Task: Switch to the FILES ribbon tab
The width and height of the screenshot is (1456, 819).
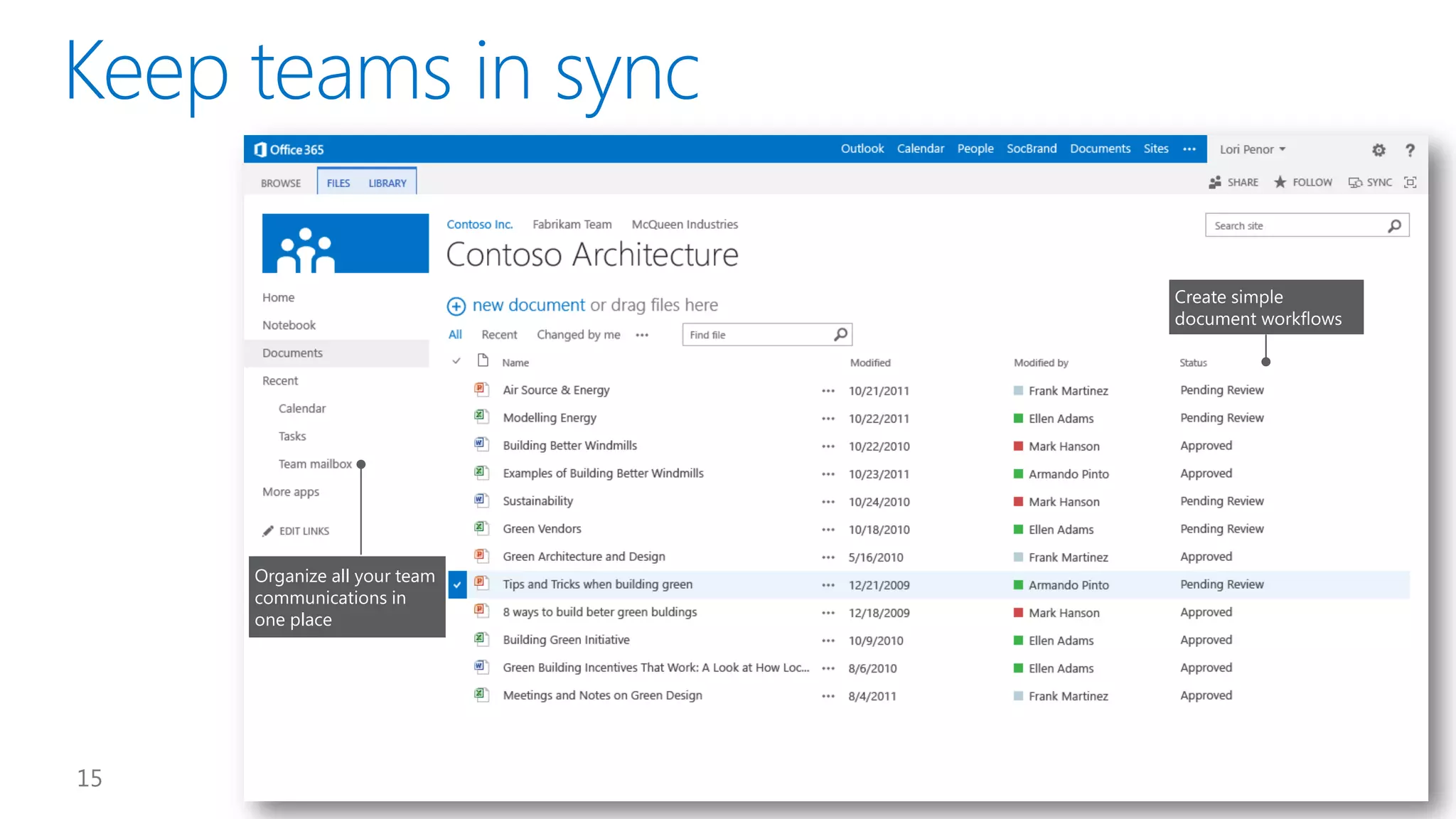Action: (338, 183)
